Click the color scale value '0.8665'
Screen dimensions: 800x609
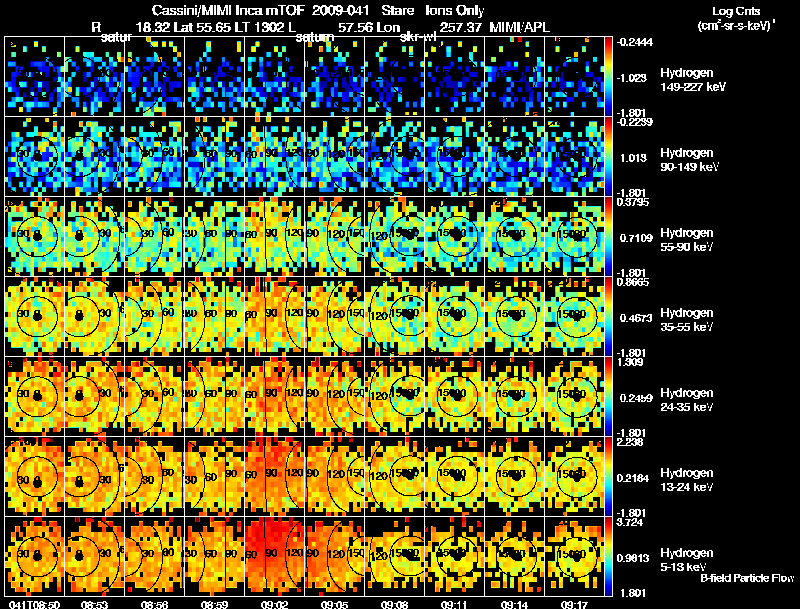tap(632, 282)
